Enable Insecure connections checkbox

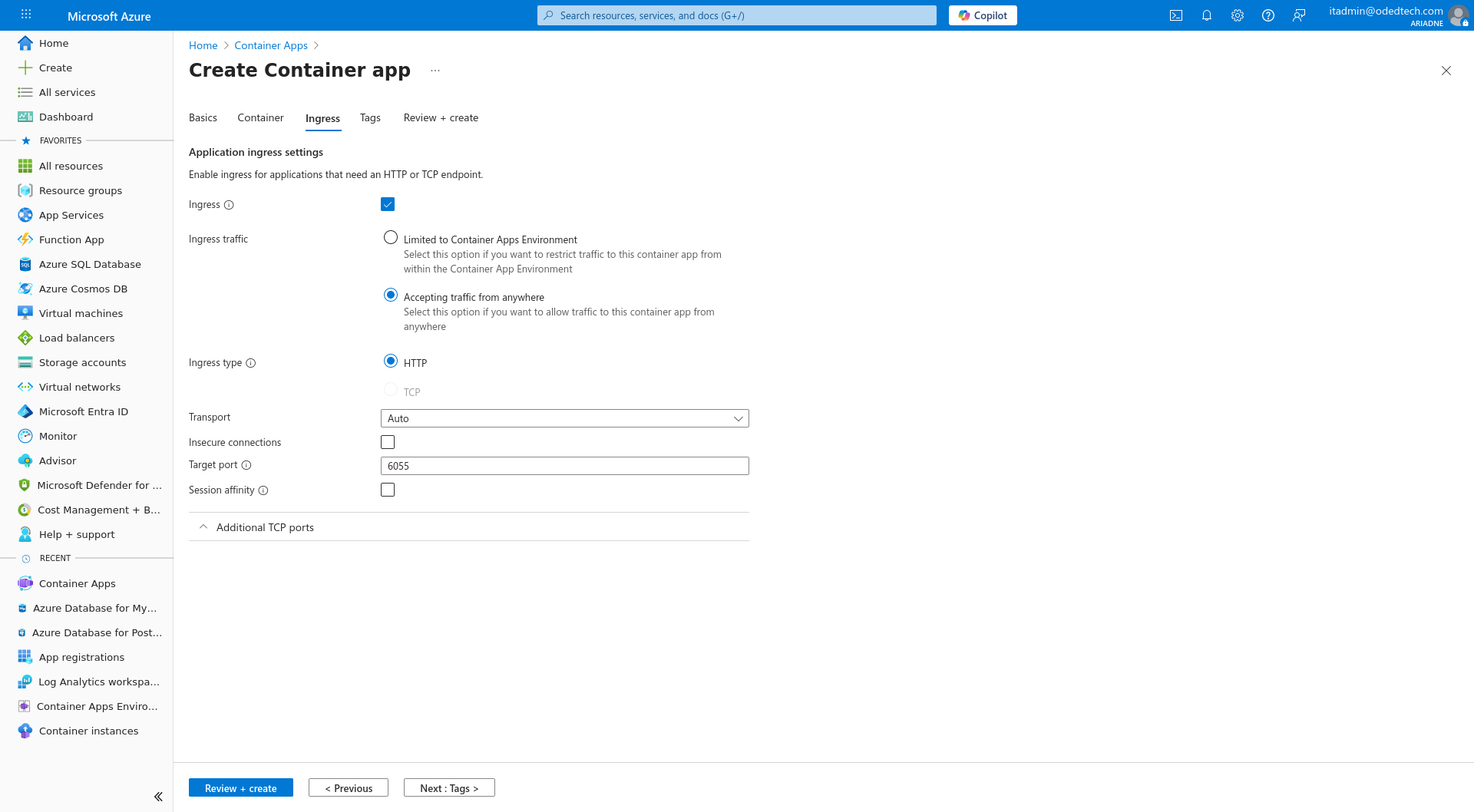388,442
